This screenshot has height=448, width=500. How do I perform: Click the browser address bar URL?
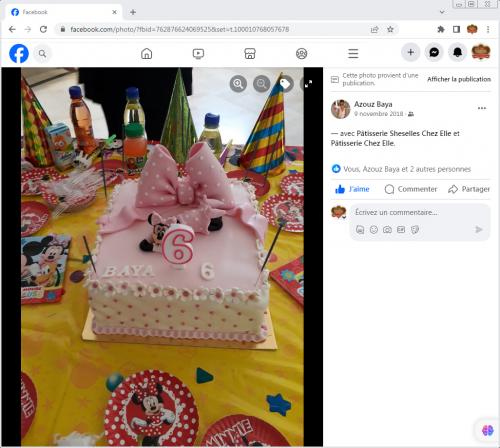(180, 29)
